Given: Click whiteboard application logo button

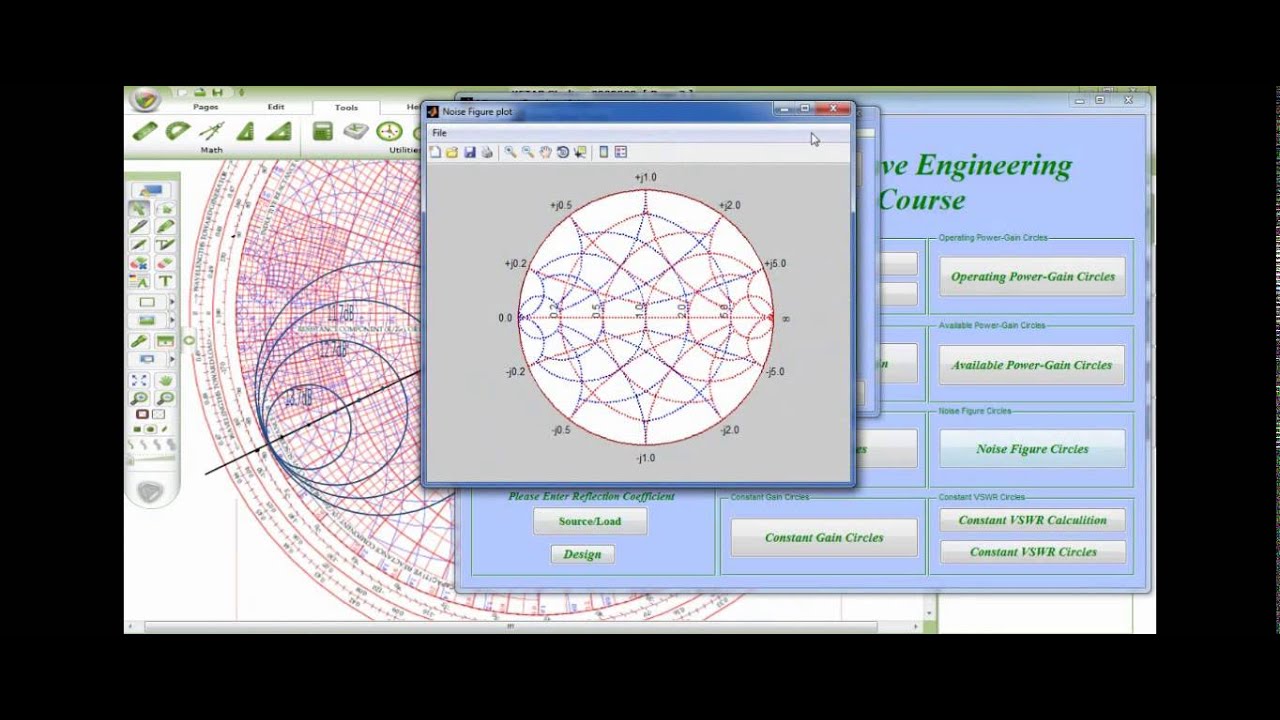Looking at the screenshot, I should (146, 100).
